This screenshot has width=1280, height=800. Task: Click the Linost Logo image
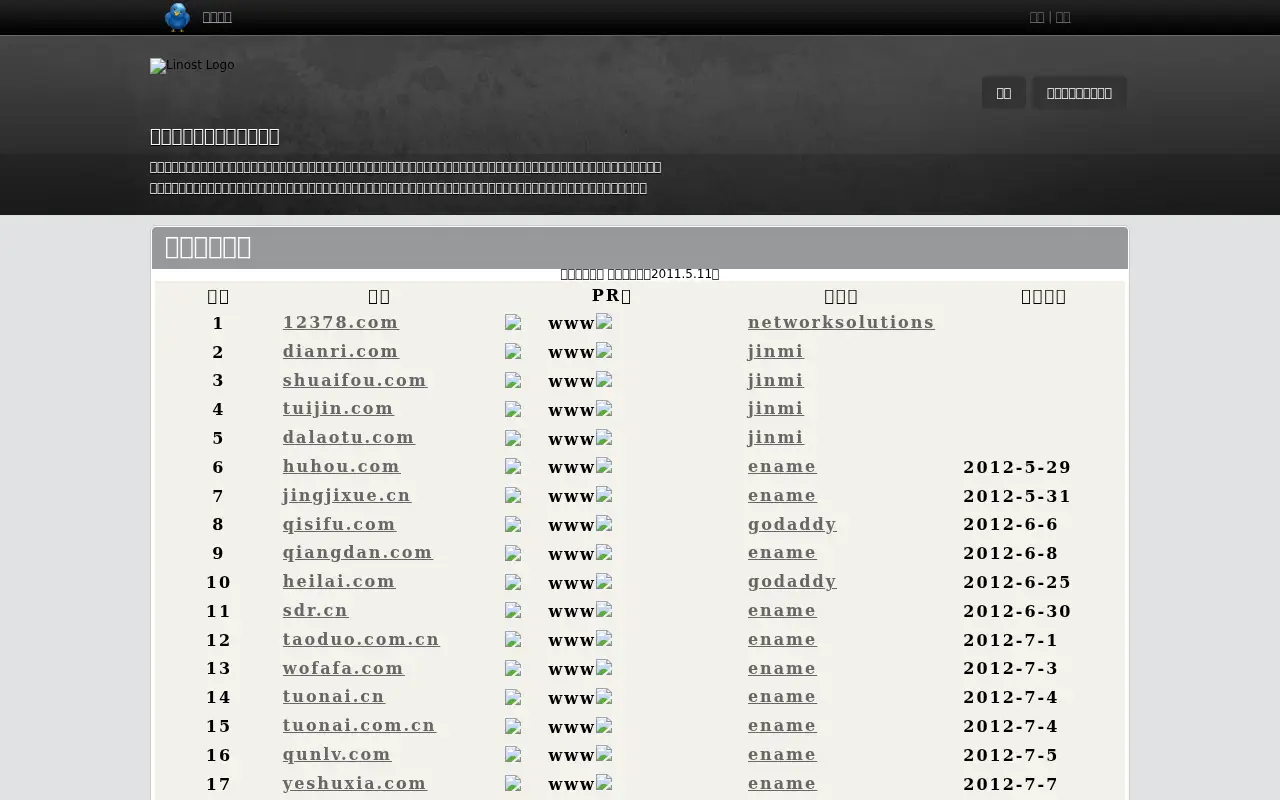[192, 66]
